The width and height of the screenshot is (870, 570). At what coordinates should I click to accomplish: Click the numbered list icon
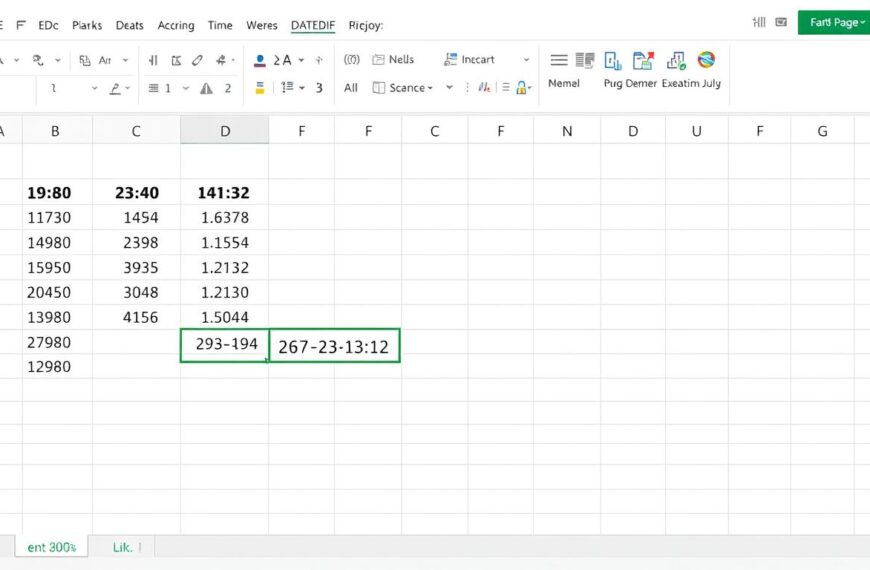(x=287, y=87)
